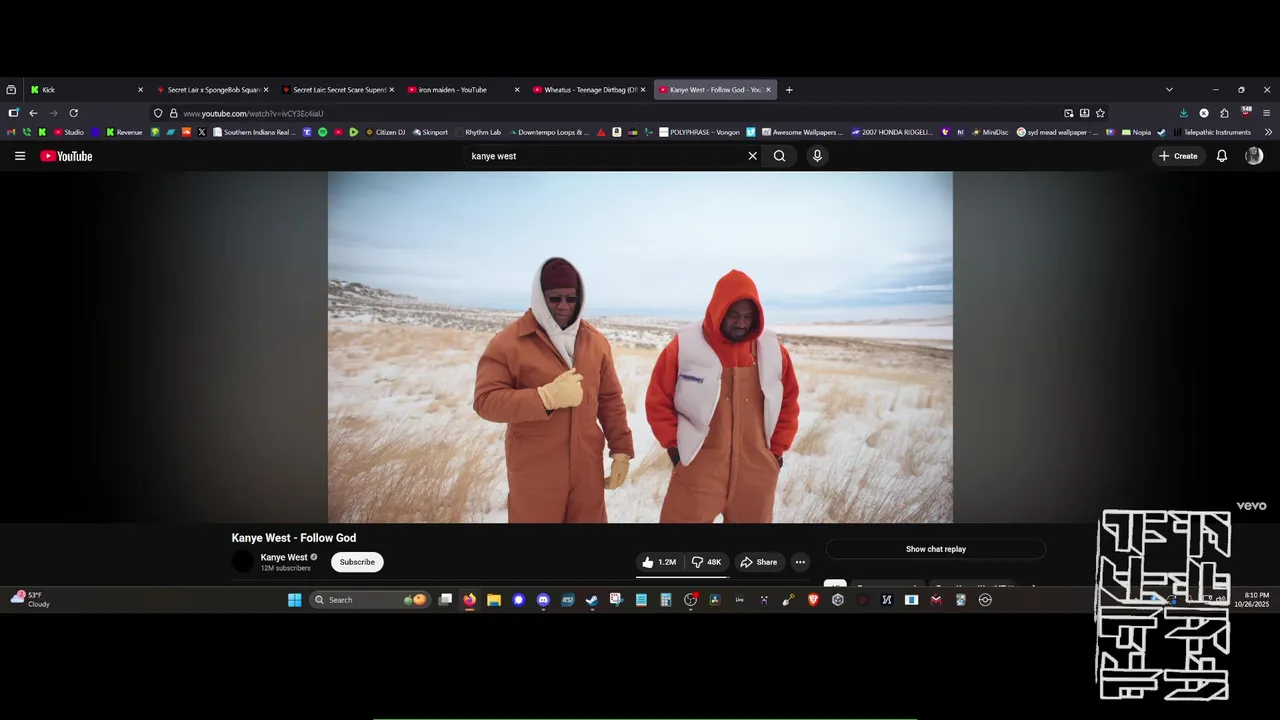Open the Kanye West channel name link
1280x720 pixels.
pyautogui.click(x=284, y=557)
